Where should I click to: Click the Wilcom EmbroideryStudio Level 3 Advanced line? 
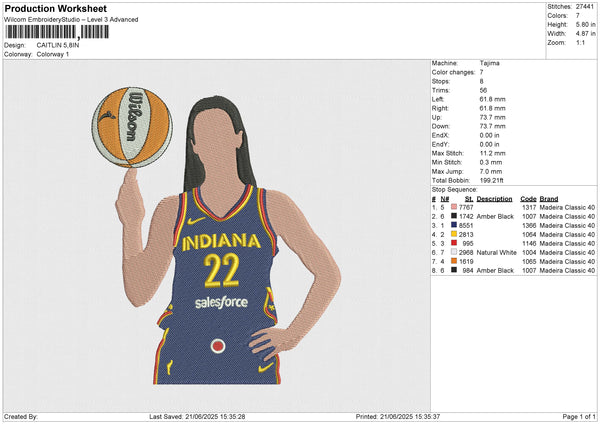point(71,20)
